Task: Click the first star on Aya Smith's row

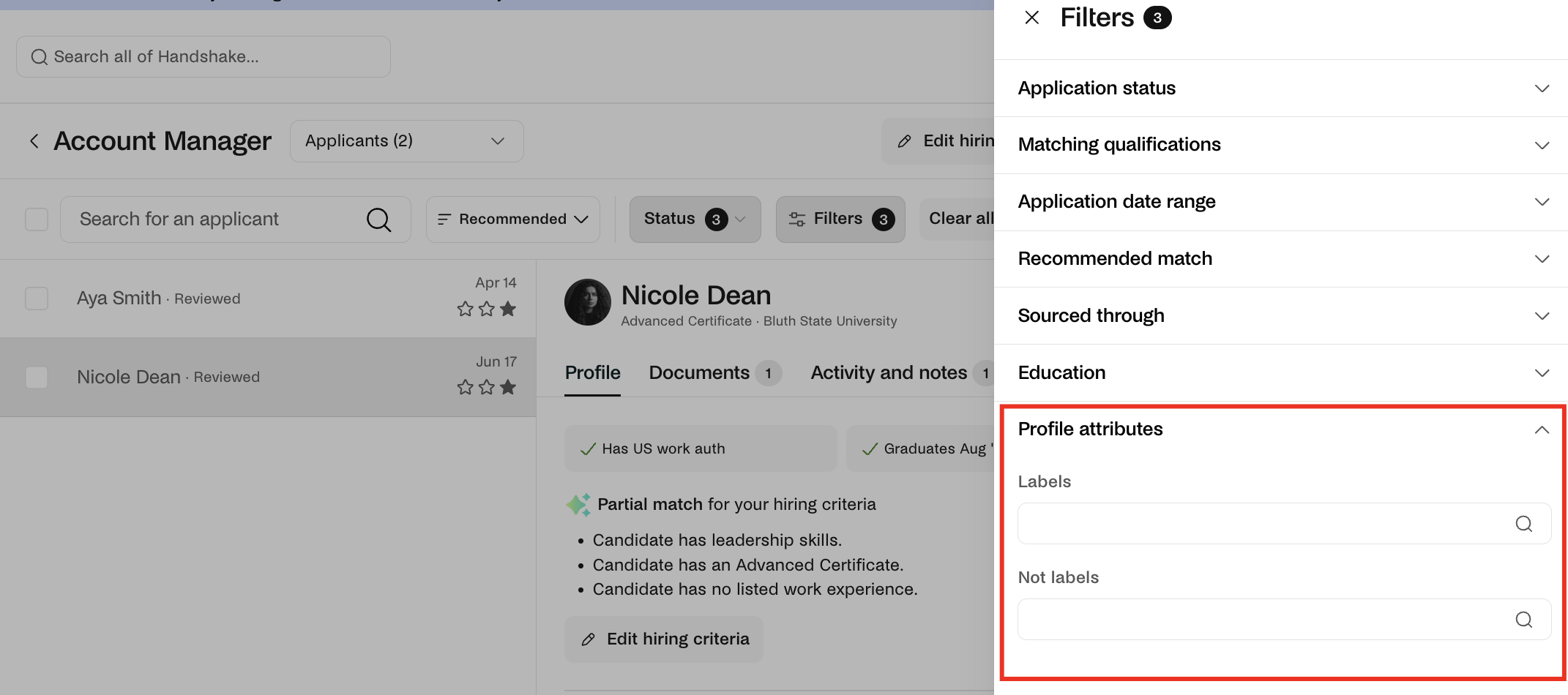Action: click(465, 309)
